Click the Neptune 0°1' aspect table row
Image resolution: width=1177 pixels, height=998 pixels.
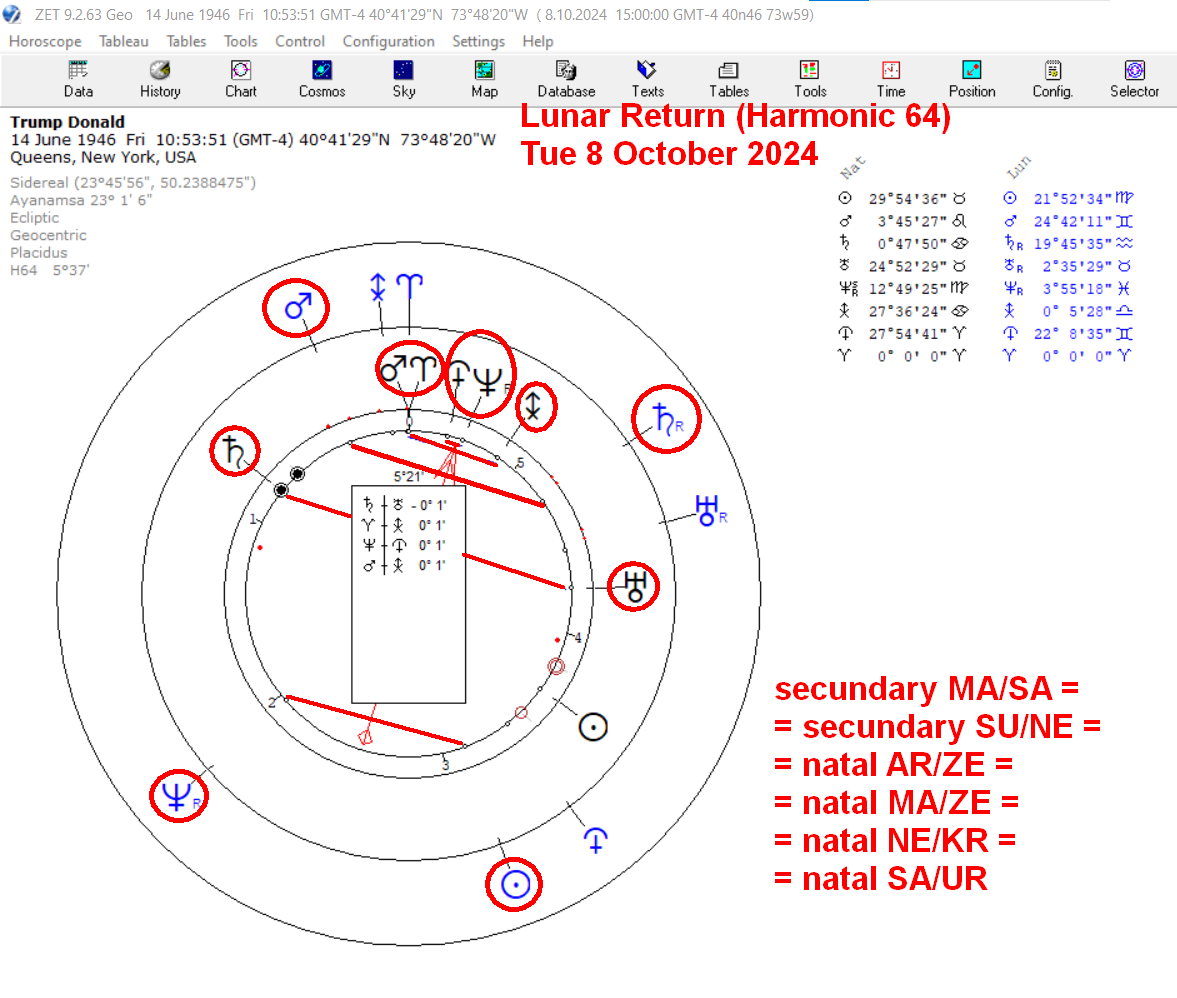[x=405, y=545]
